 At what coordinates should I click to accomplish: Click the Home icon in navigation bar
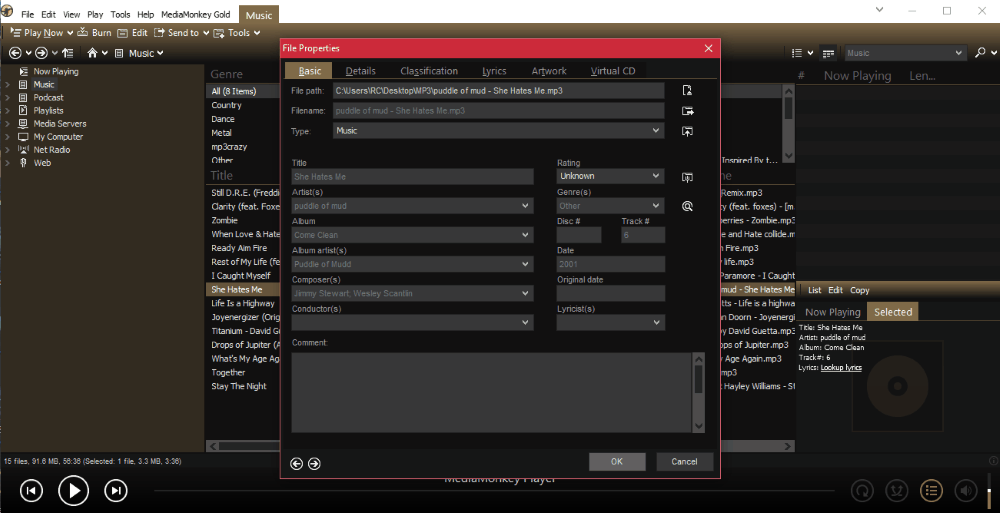click(92, 53)
